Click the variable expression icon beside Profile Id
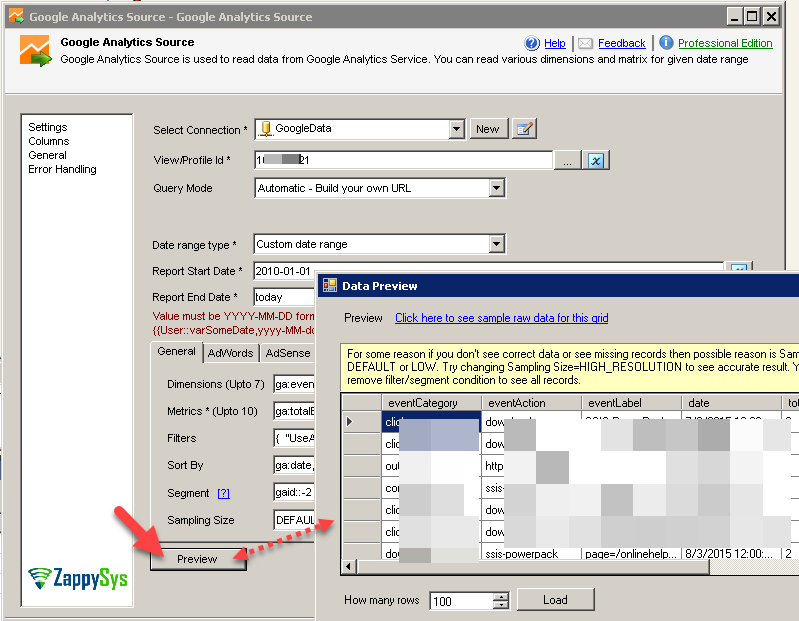The height and width of the screenshot is (621, 799). [x=596, y=160]
